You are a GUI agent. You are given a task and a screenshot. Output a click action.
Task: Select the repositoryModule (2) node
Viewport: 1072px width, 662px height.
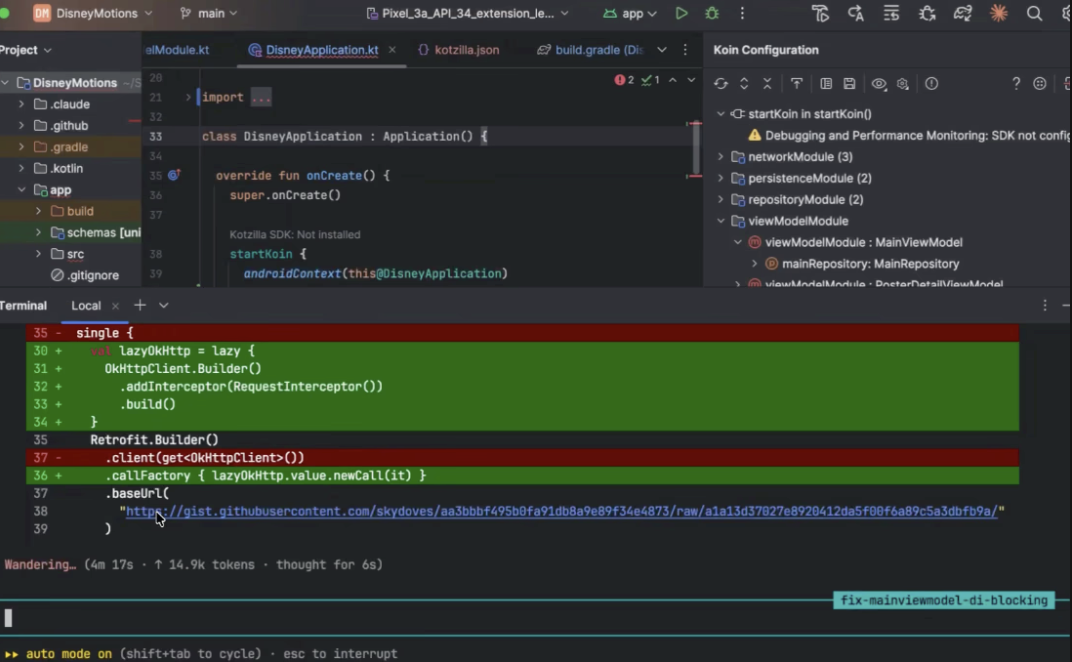tap(797, 200)
